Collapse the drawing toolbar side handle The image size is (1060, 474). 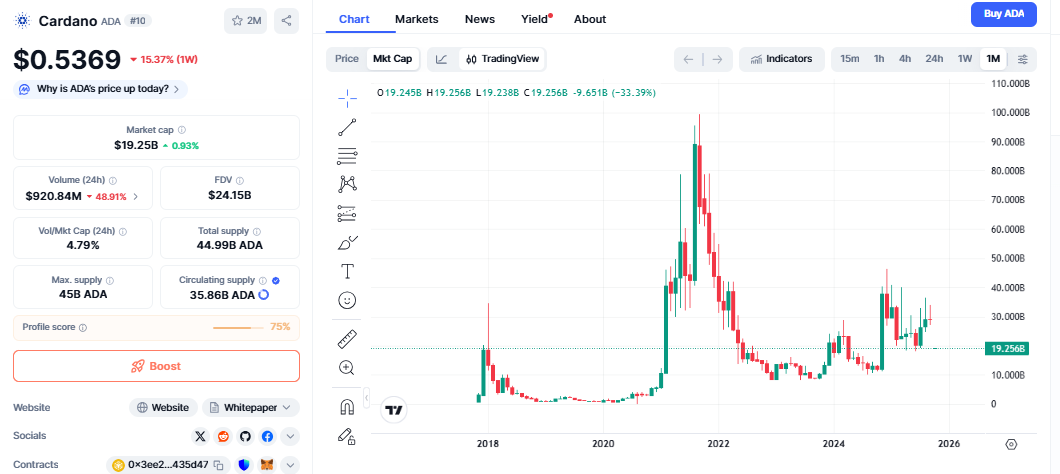tap(366, 398)
